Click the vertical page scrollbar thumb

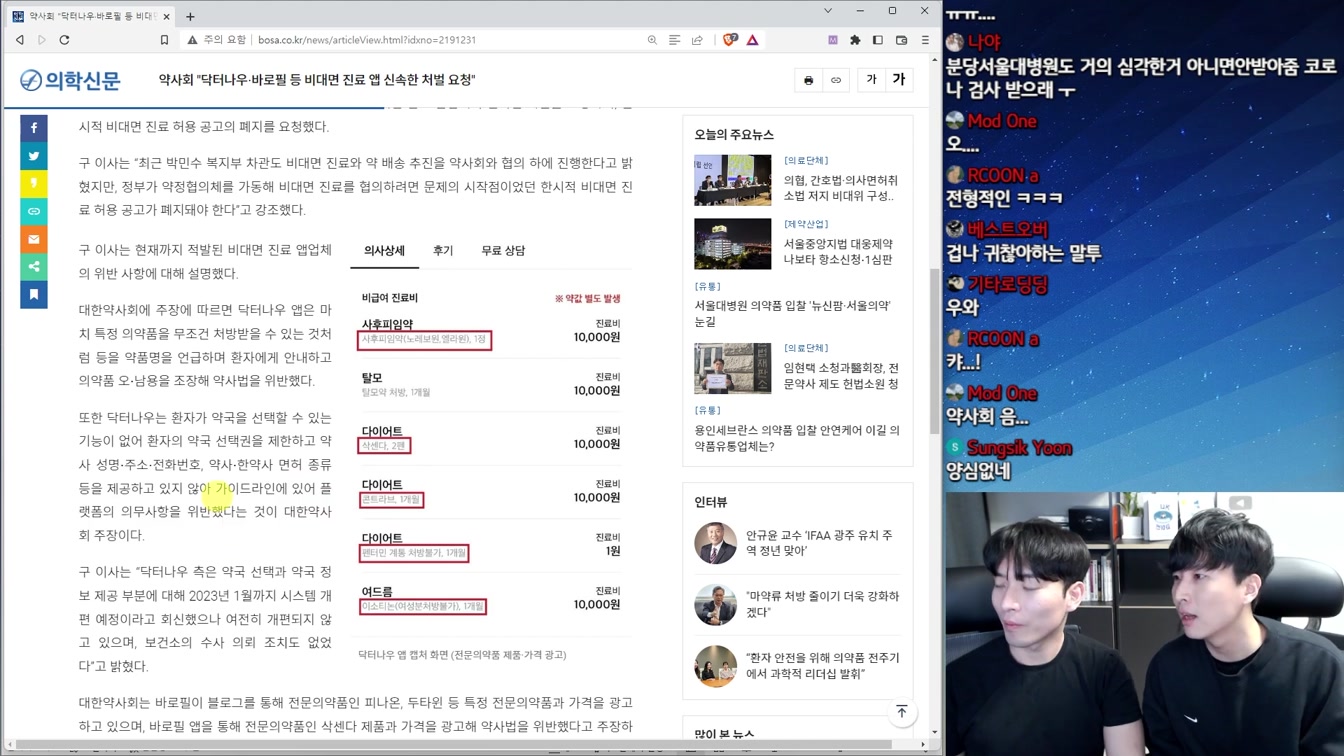pyautogui.click(x=935, y=350)
